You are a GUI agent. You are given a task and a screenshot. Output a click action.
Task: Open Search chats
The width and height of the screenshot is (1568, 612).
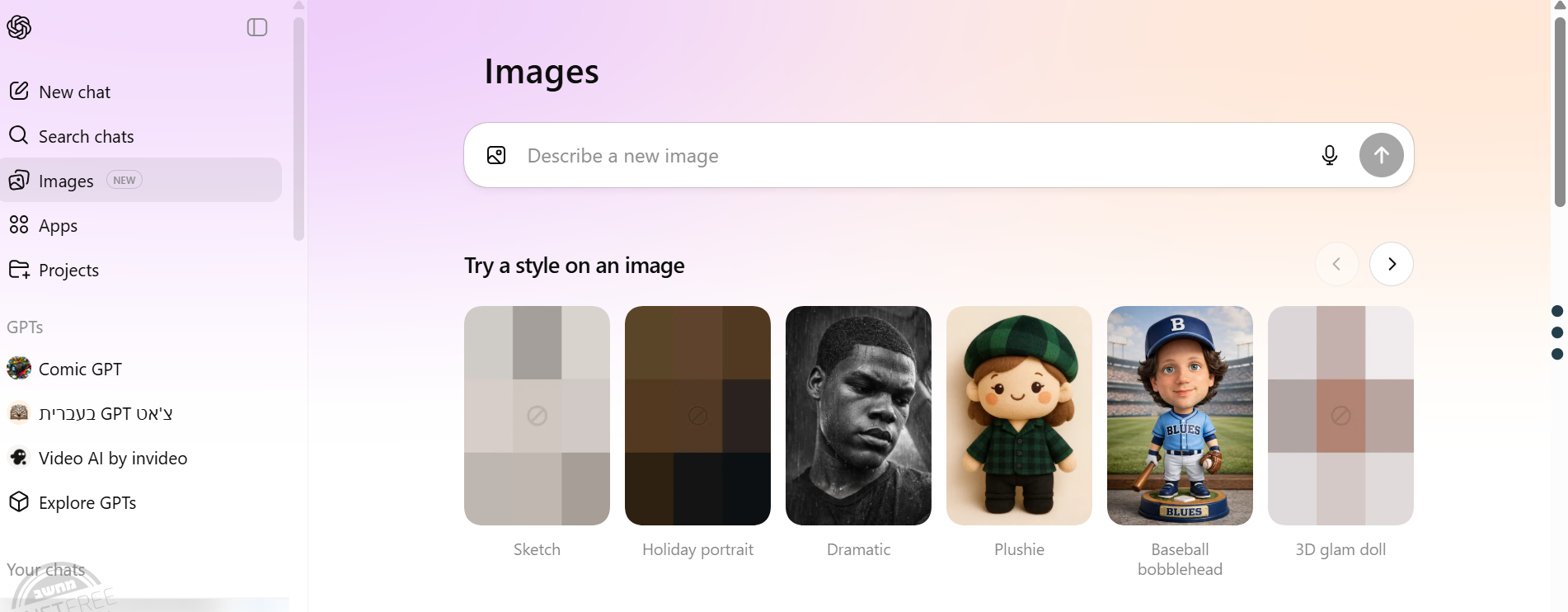click(x=86, y=136)
